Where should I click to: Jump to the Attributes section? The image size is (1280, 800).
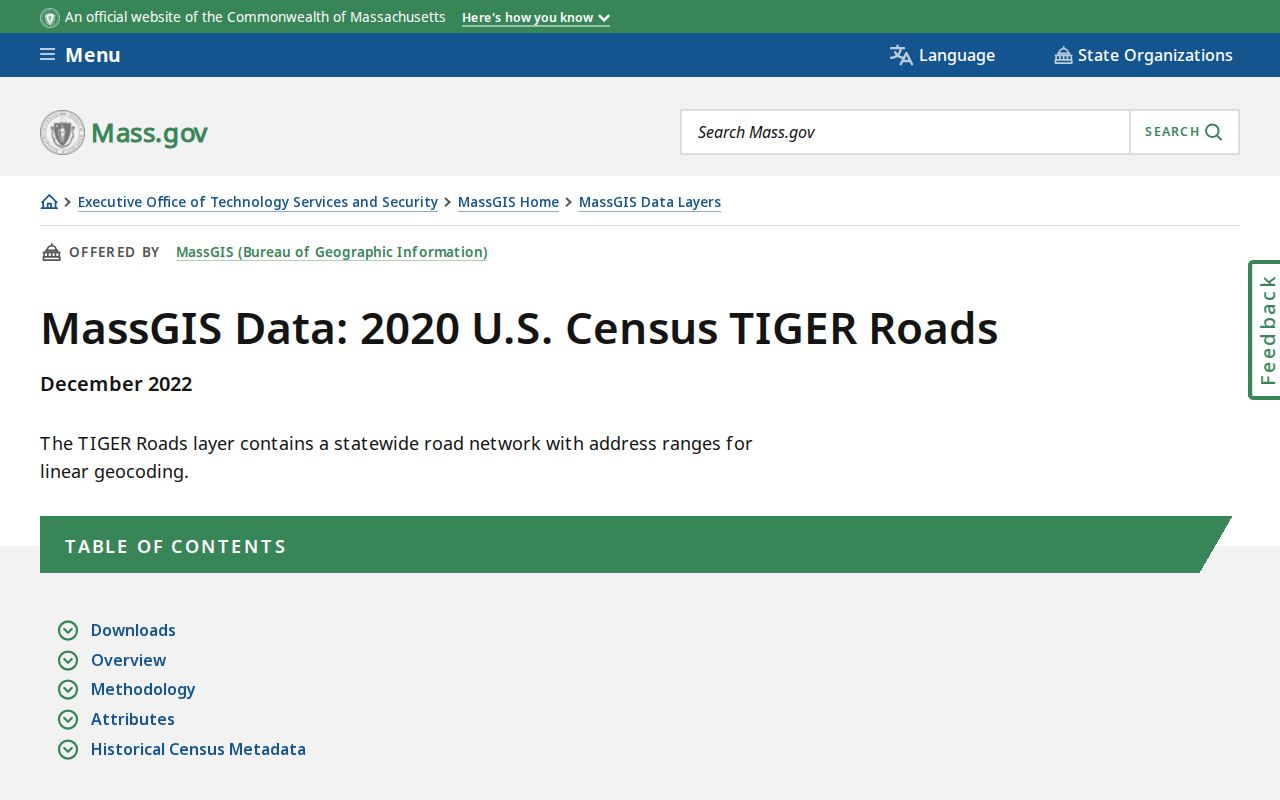click(132, 719)
